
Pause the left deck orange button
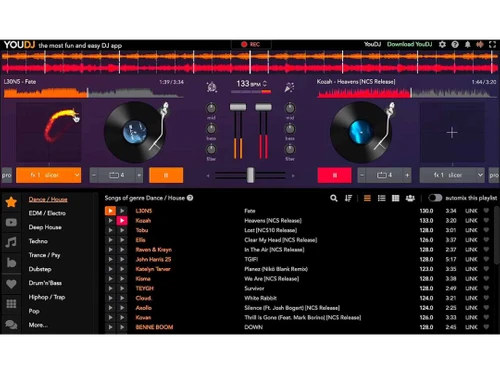click(166, 175)
